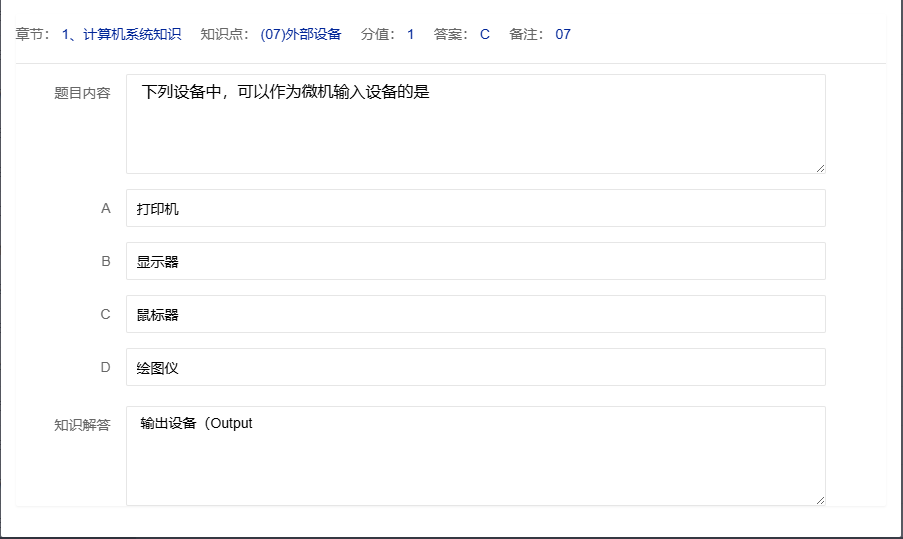The height and width of the screenshot is (539, 903).
Task: Select the score value 1 after 分值
Action: pos(410,34)
